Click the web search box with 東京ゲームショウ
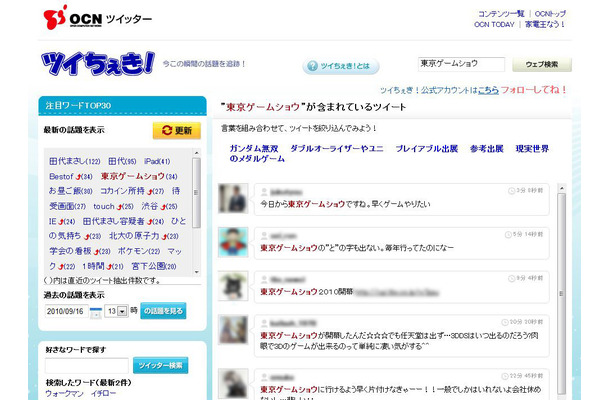This screenshot has height=400, width=610. point(461,64)
